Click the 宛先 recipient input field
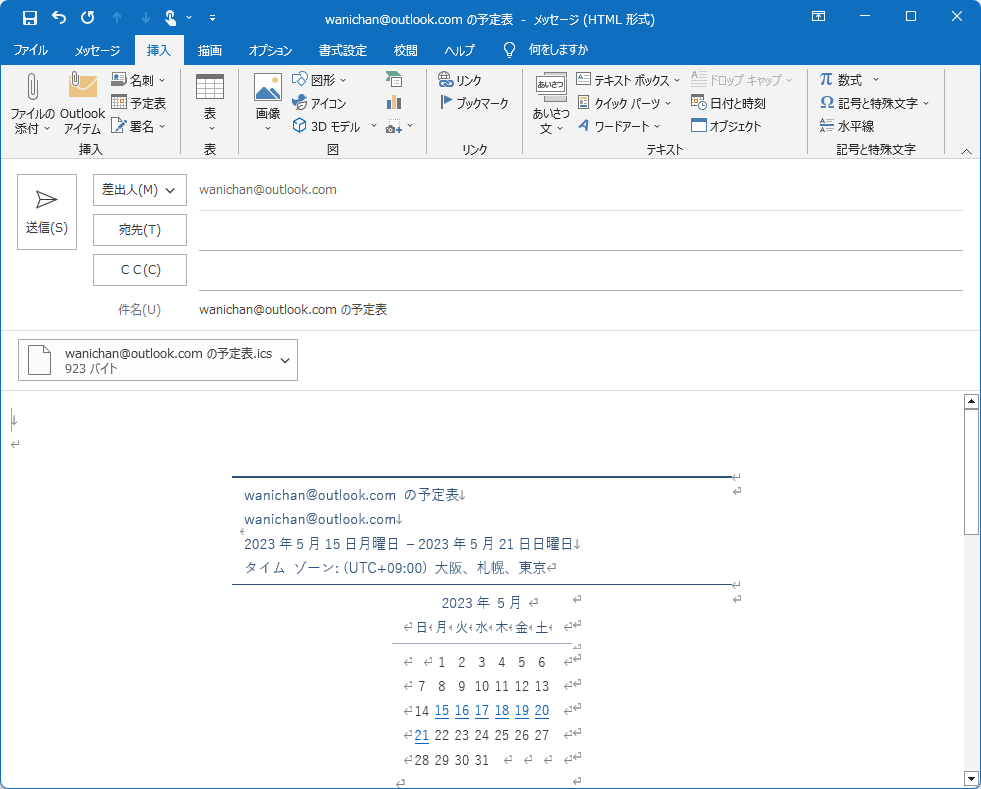 pos(581,233)
